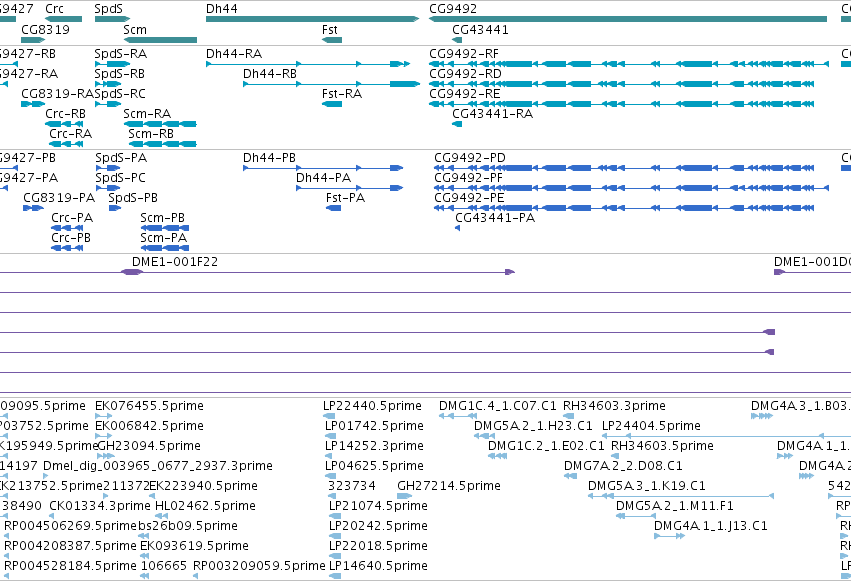851x581 pixels.
Task: Click the DMG5A.3_1.K19.C1 label
Action: coord(646,486)
